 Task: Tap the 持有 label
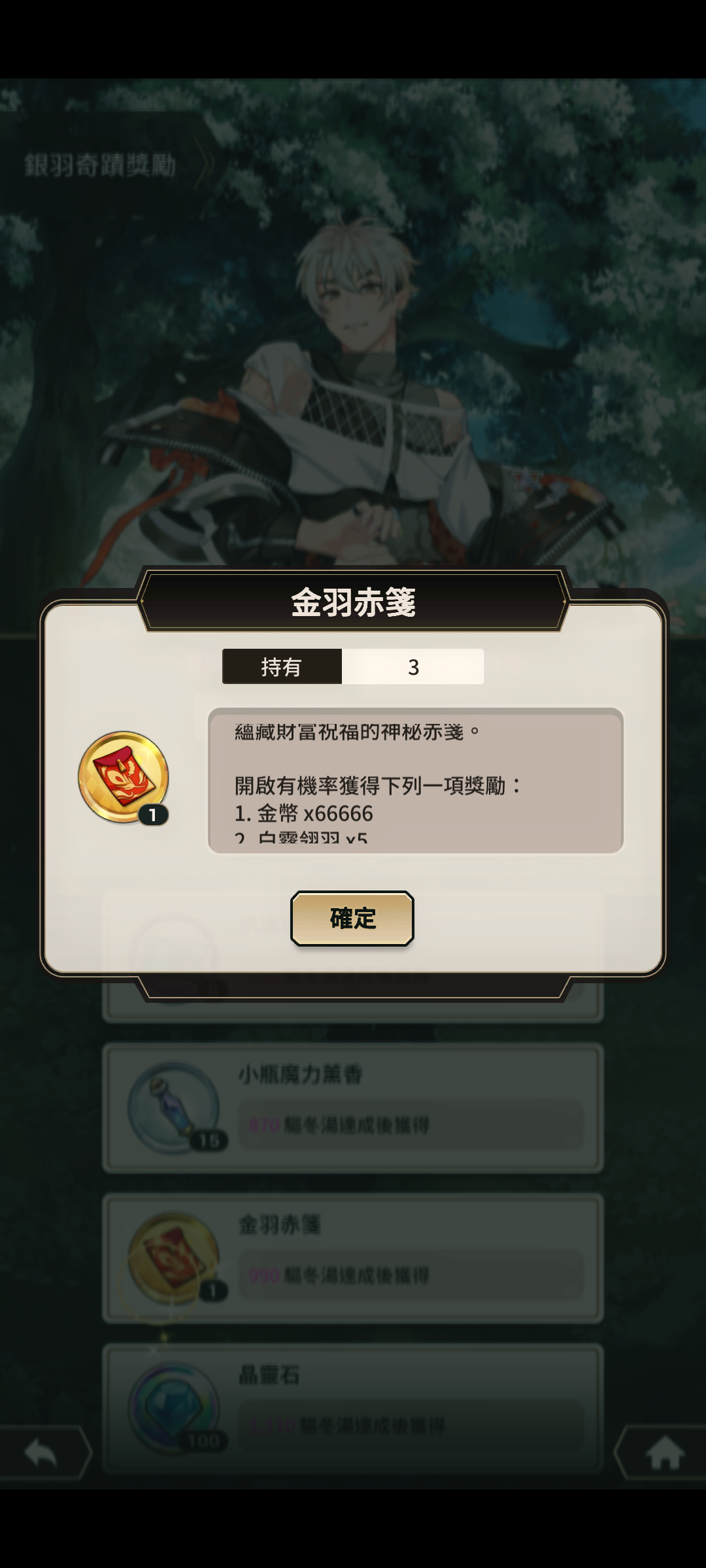(282, 666)
